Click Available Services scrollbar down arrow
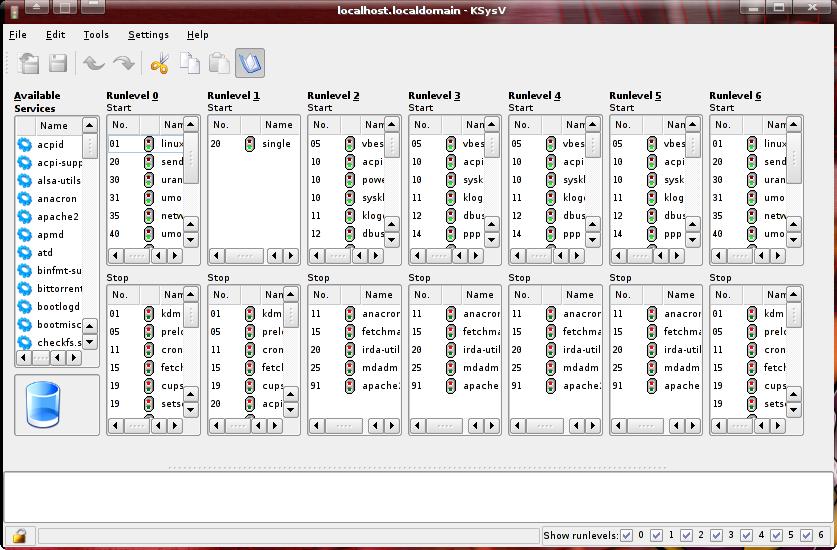Image resolution: width=837 pixels, height=550 pixels. point(89,342)
